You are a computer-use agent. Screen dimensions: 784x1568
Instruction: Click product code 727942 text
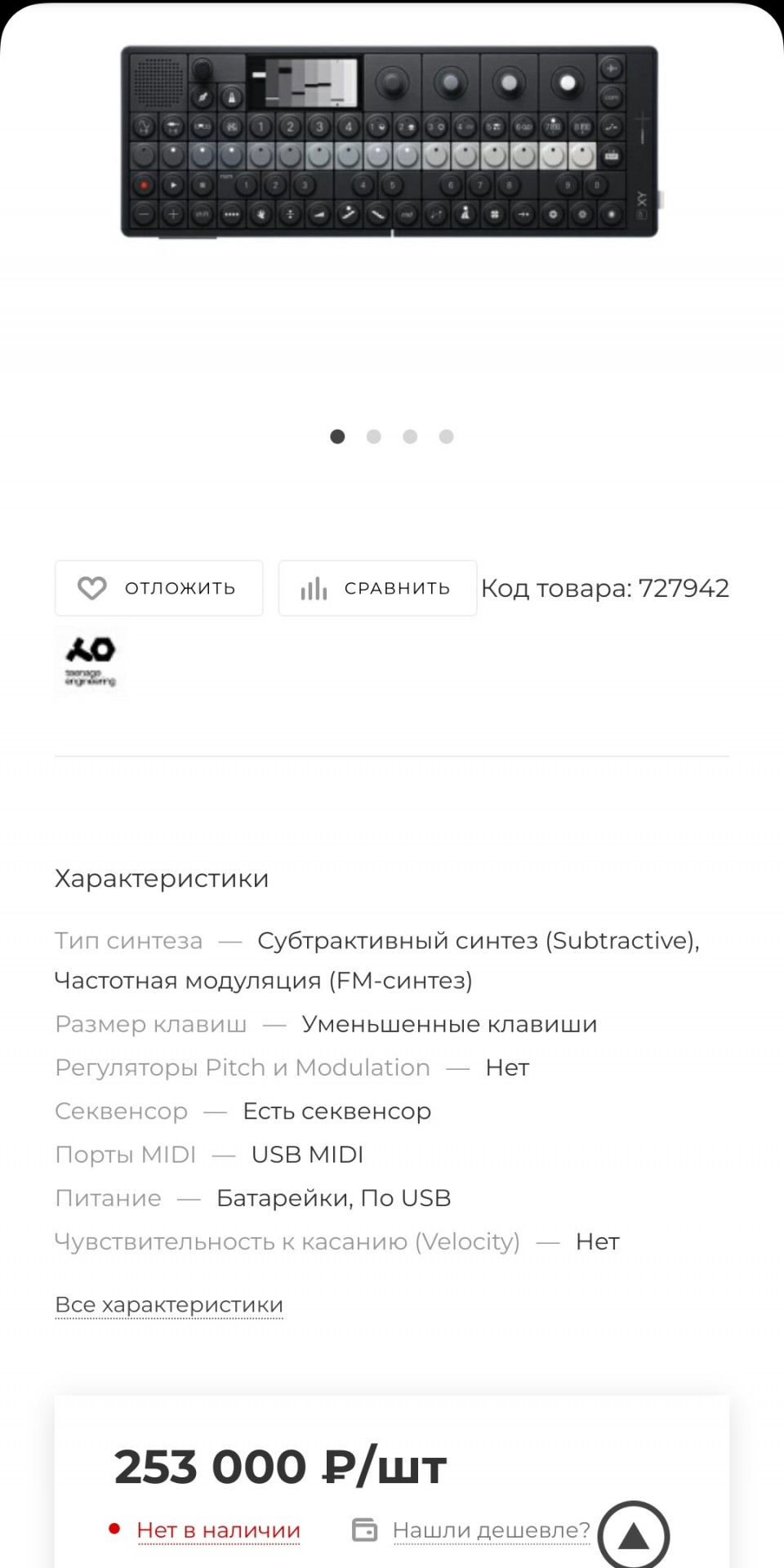605,588
